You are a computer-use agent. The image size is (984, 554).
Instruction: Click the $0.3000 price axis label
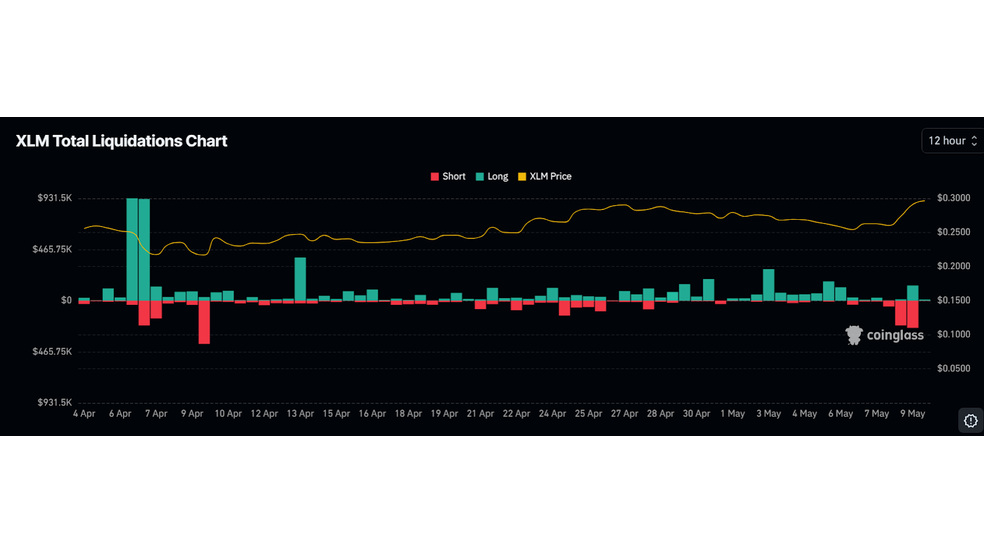click(x=953, y=198)
